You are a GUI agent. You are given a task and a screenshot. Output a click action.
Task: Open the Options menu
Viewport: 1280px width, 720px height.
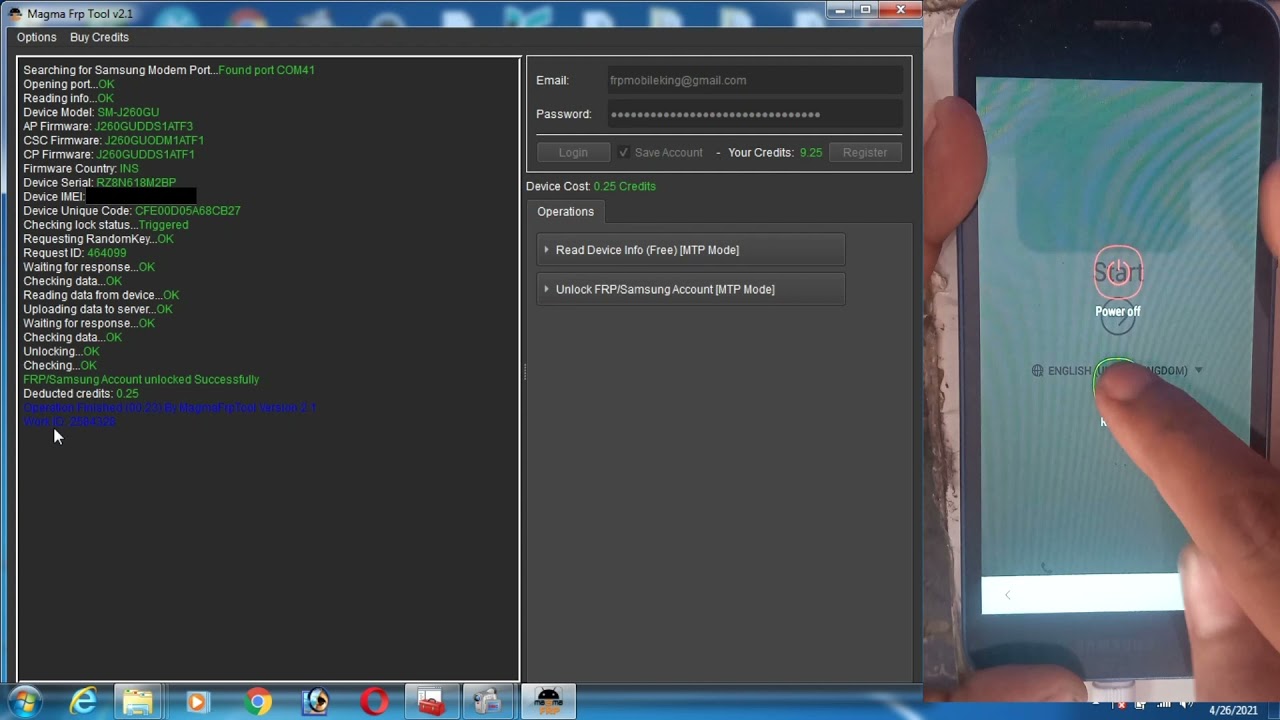(37, 37)
